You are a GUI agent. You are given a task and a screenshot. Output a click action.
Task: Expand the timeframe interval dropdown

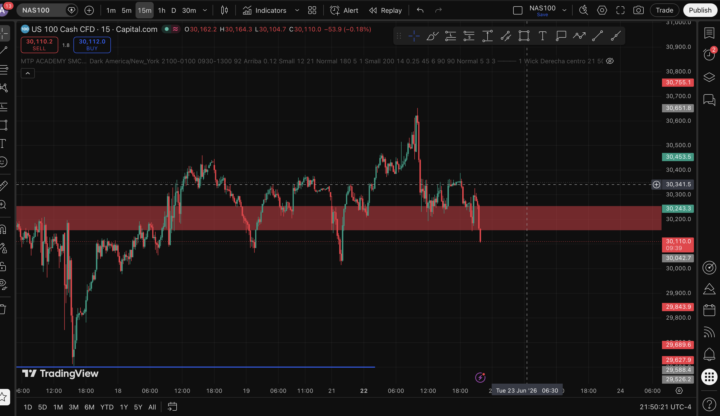(205, 10)
